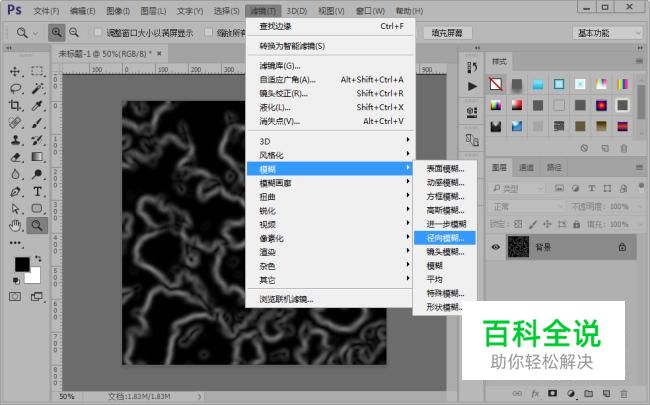Select the Lasso tool
650x405 pixels.
coord(15,88)
